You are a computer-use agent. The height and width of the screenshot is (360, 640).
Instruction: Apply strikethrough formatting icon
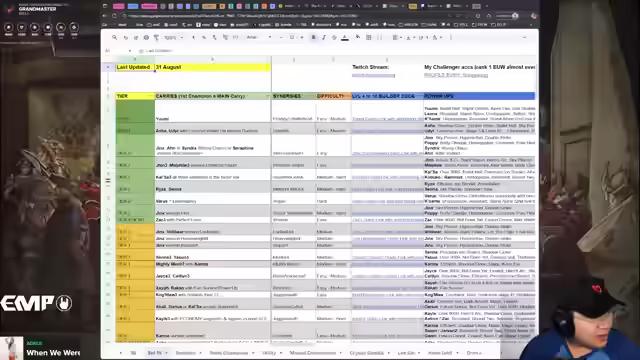click(x=334, y=38)
